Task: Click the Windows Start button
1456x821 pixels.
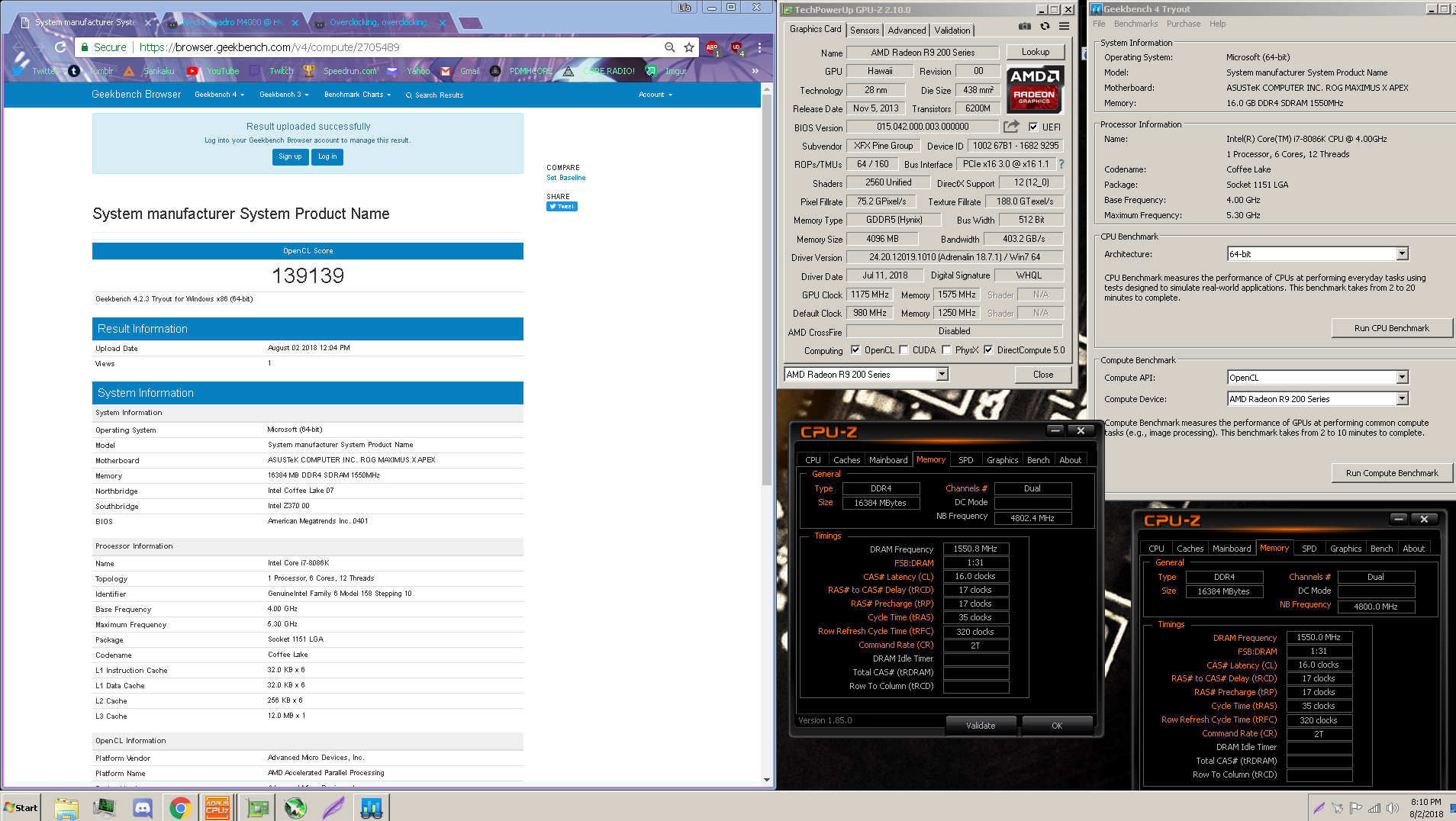Action: coord(21,808)
